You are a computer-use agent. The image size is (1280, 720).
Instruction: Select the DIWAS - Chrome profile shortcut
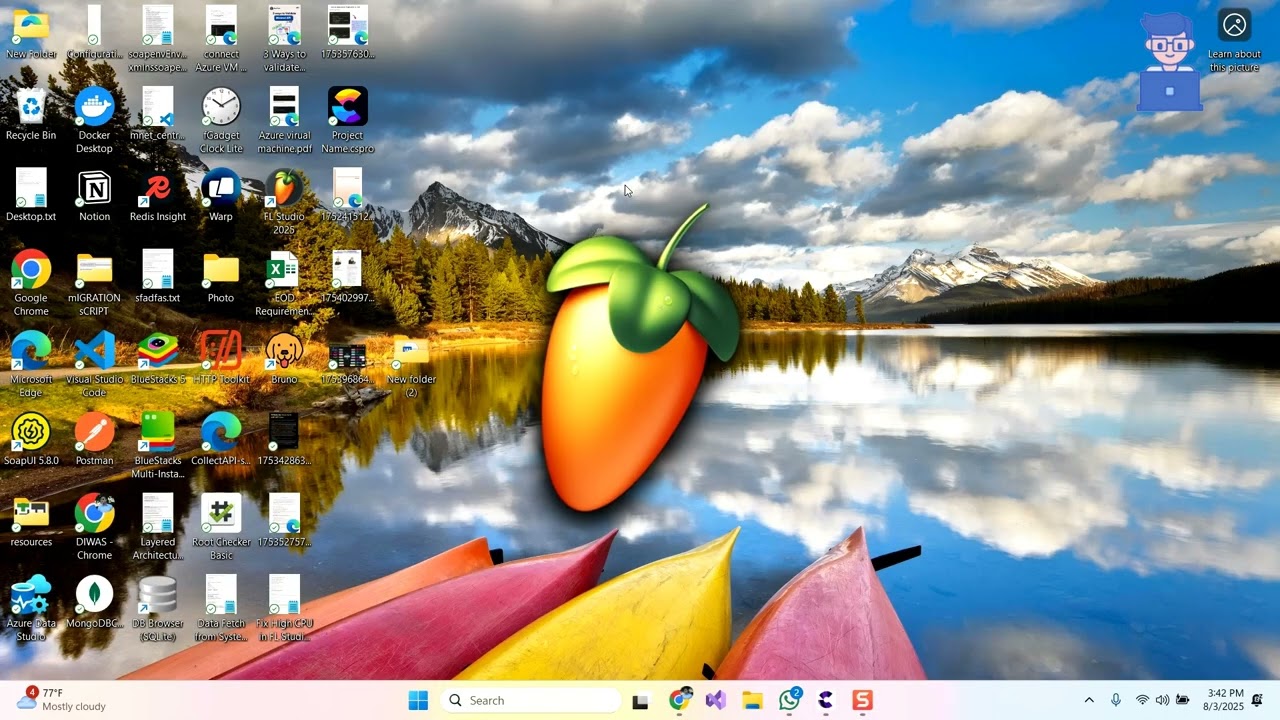tap(94, 513)
